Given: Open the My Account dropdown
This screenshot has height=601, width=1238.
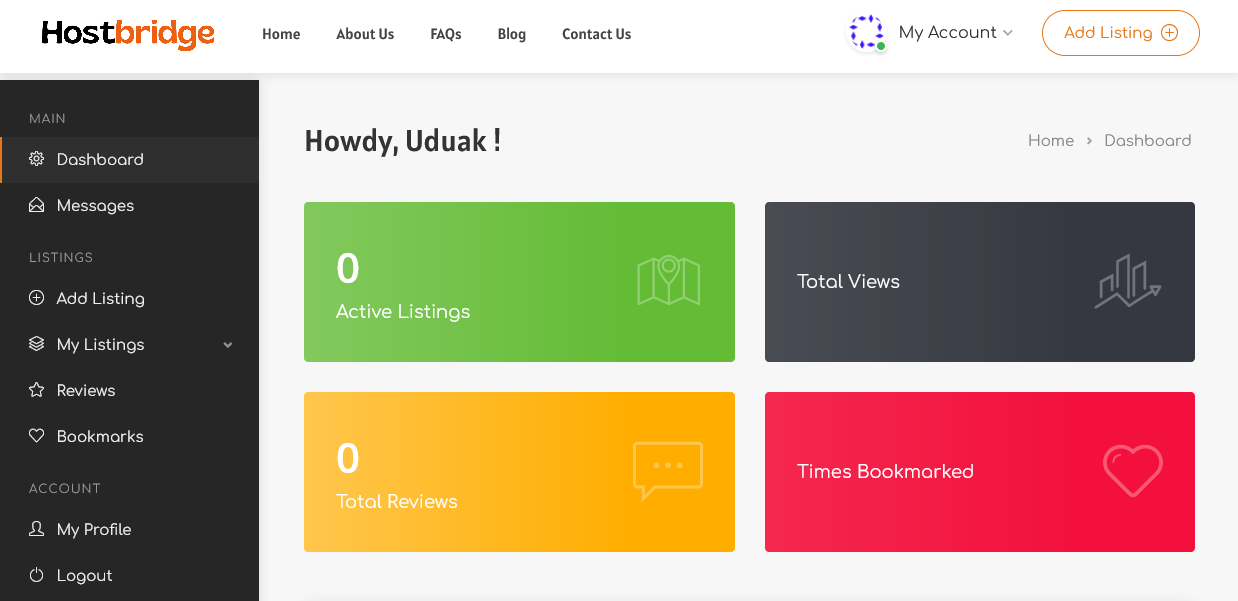Looking at the screenshot, I should click(956, 33).
